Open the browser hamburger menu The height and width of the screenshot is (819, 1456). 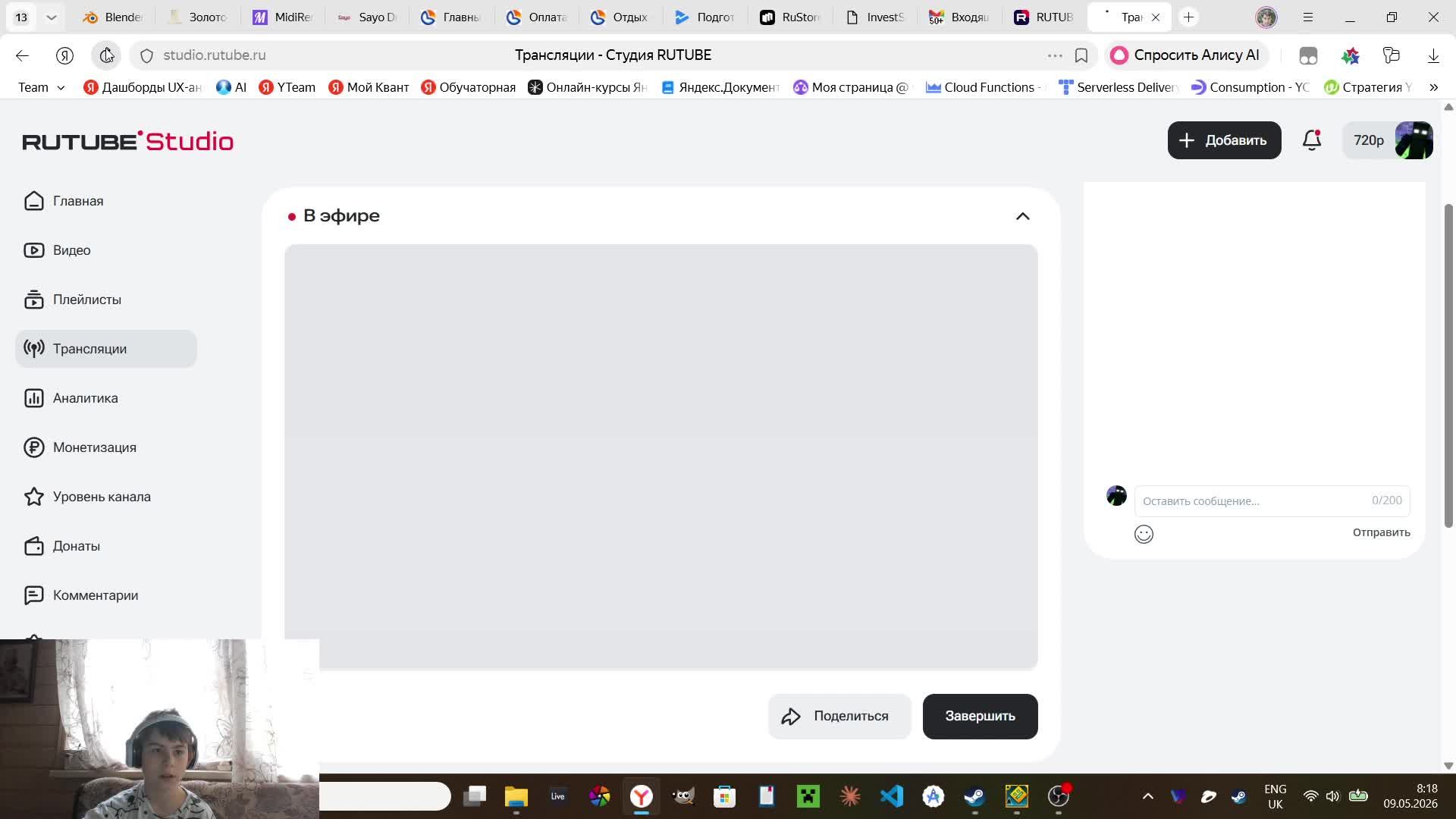click(x=1308, y=17)
